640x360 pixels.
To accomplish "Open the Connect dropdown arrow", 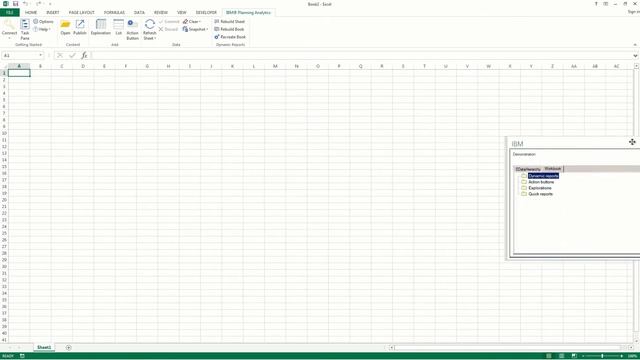I will [x=9, y=38].
